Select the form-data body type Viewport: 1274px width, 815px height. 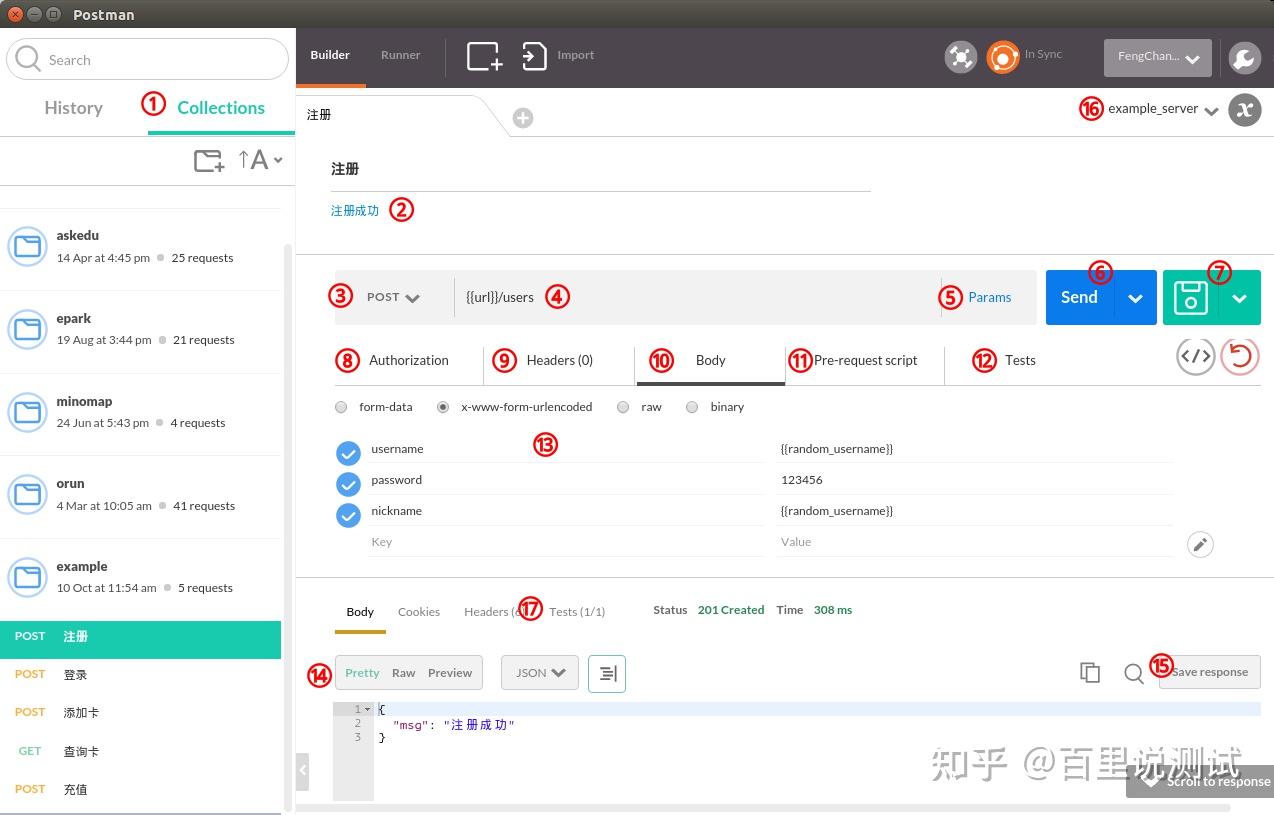click(341, 407)
